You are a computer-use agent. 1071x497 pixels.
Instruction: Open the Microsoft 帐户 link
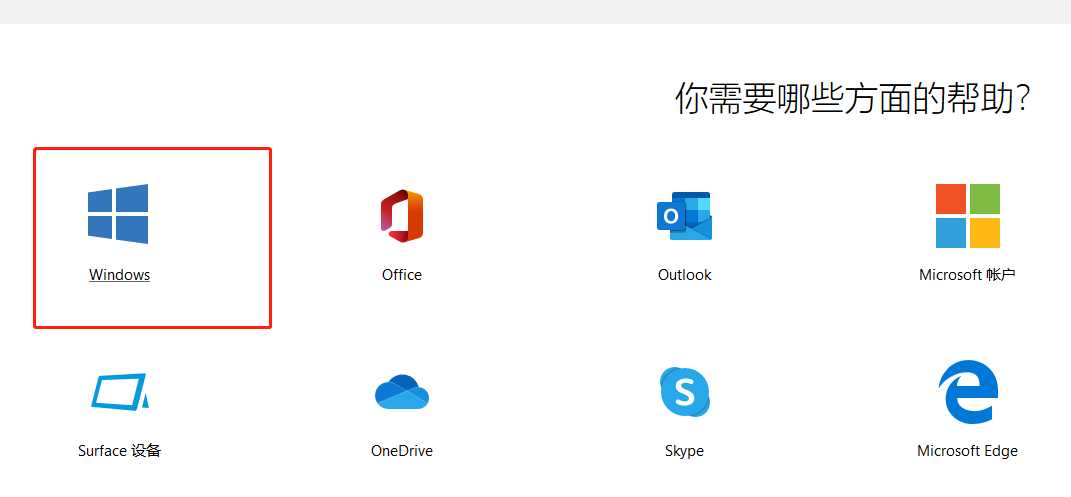967,275
